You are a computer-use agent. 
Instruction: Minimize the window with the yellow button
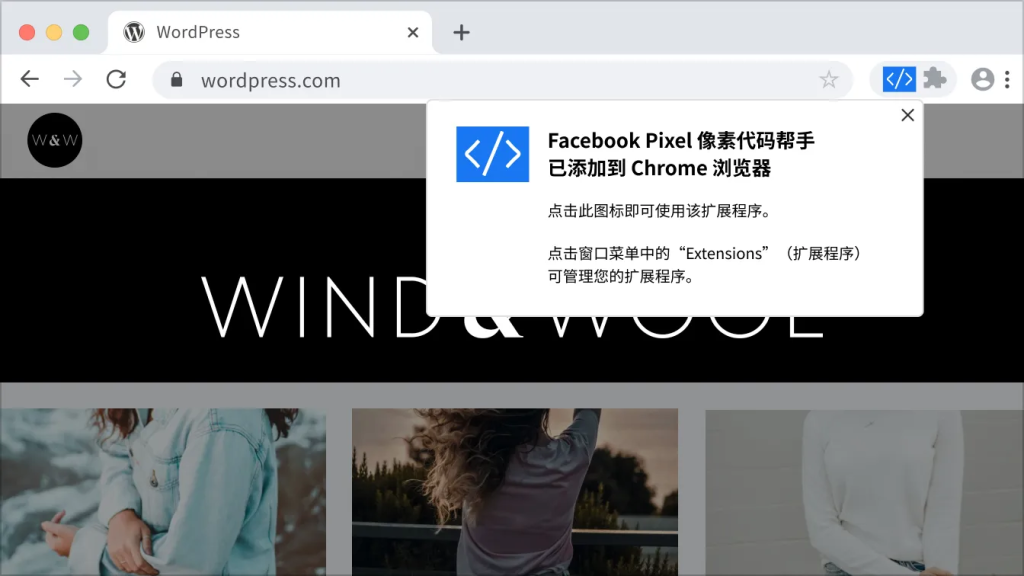tap(54, 32)
